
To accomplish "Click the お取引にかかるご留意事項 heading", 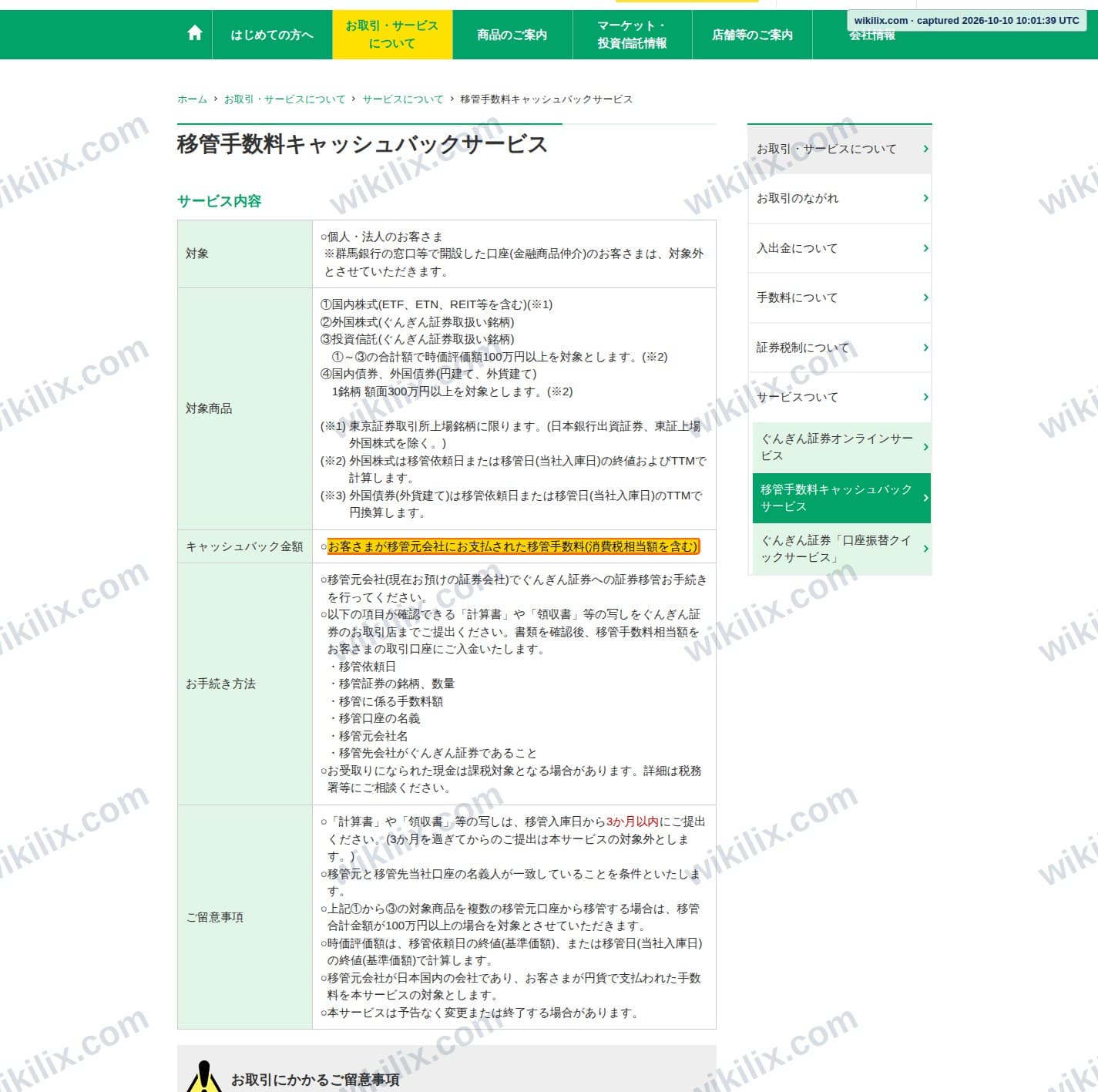I will pyautogui.click(x=315, y=1080).
